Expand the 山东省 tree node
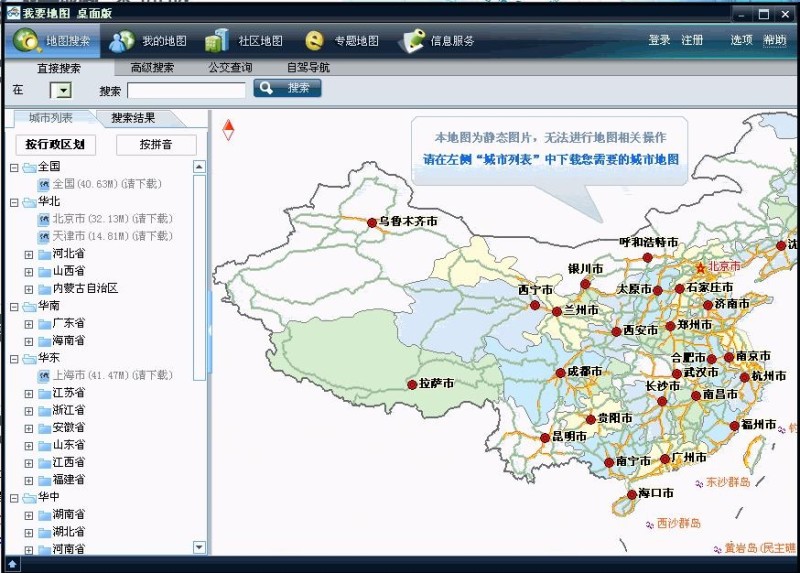This screenshot has height=573, width=800. pyautogui.click(x=29, y=446)
